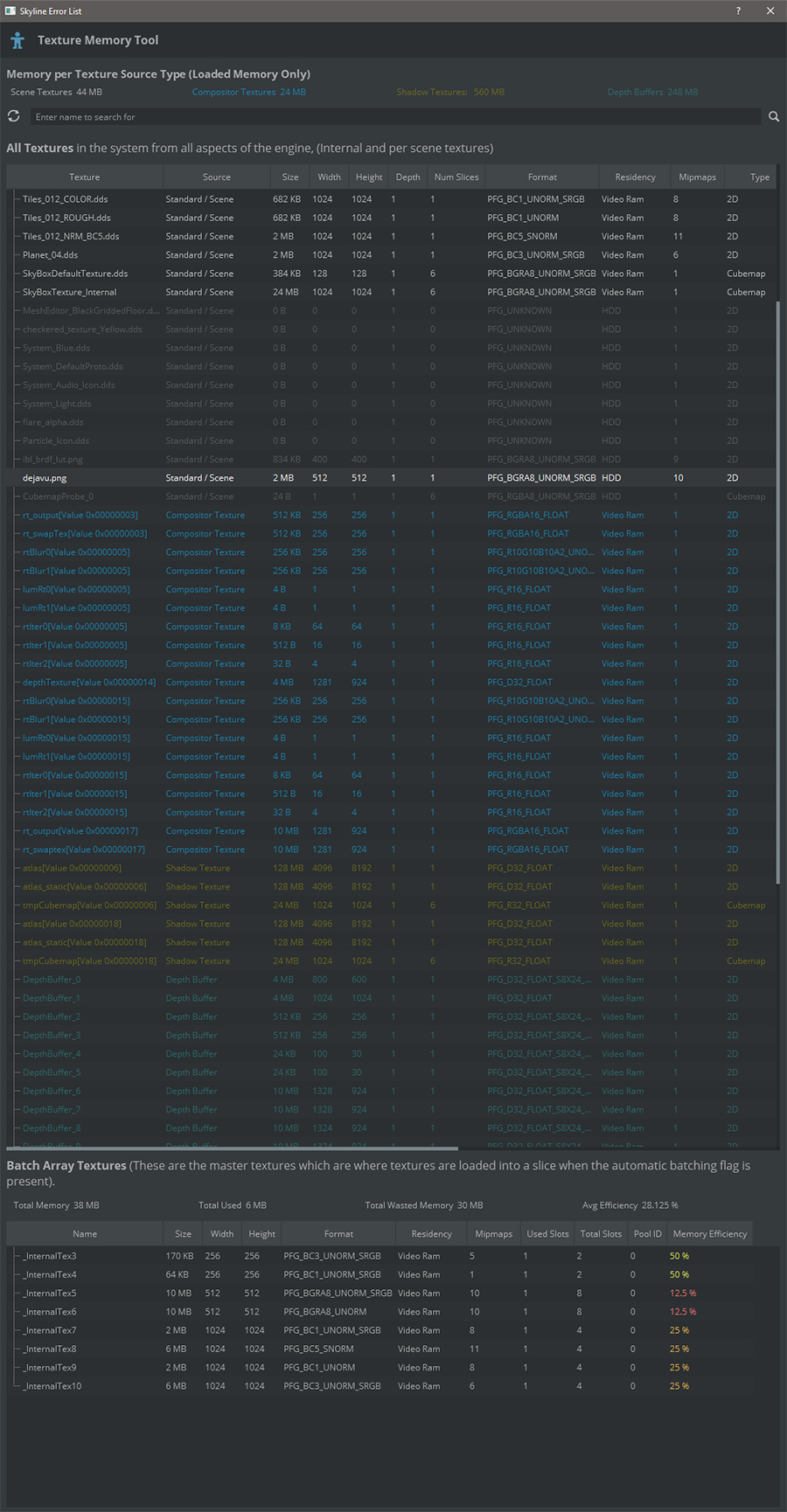The height and width of the screenshot is (1512, 787).
Task: Select _InternalTex5 in batch array list
Action: click(x=50, y=1294)
